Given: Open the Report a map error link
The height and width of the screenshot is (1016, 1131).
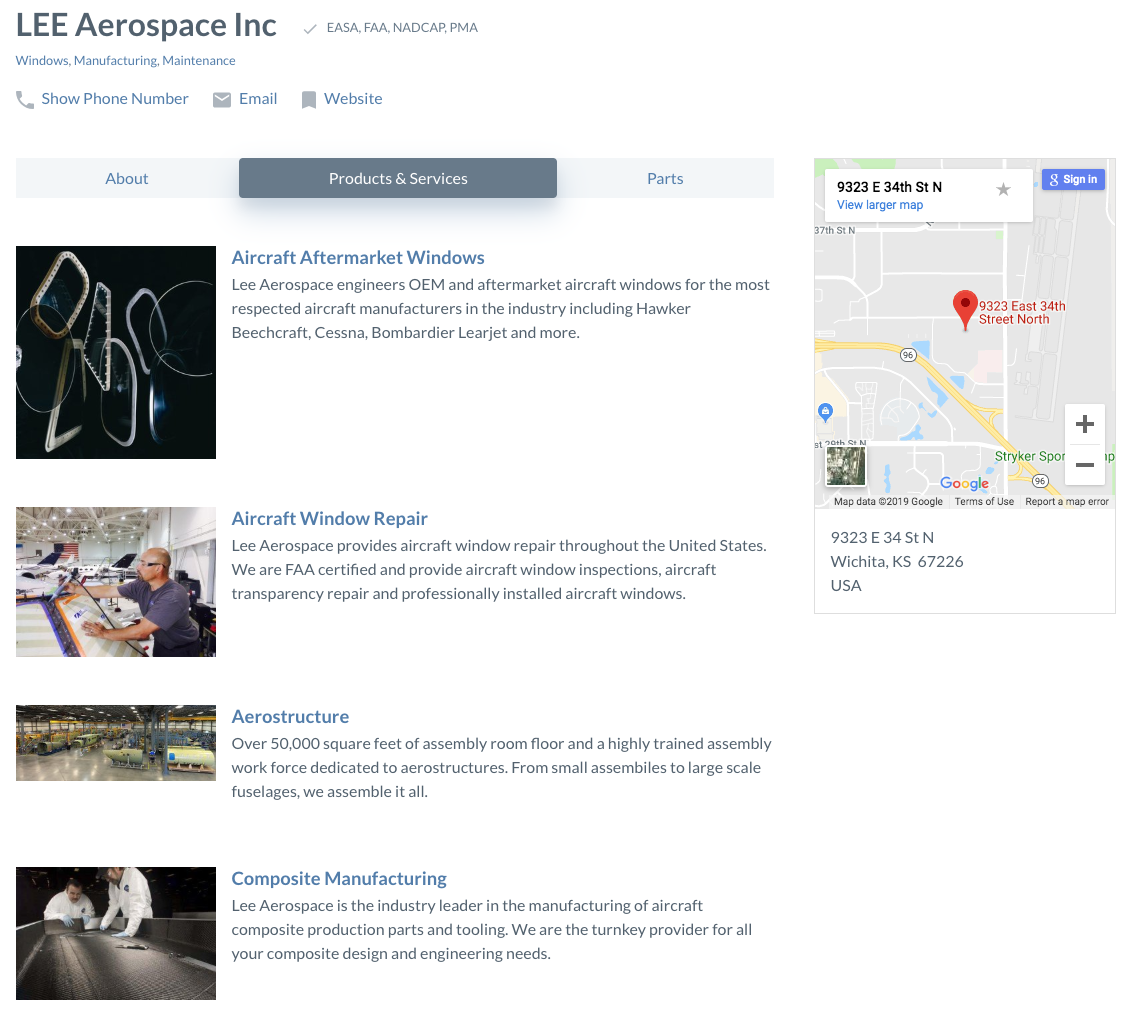Looking at the screenshot, I should coord(1067,502).
